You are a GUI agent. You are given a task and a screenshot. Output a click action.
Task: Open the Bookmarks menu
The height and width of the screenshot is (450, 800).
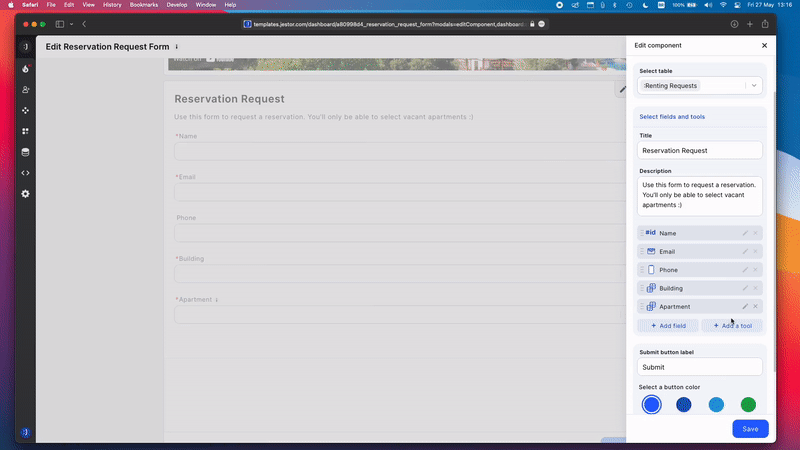tap(144, 5)
